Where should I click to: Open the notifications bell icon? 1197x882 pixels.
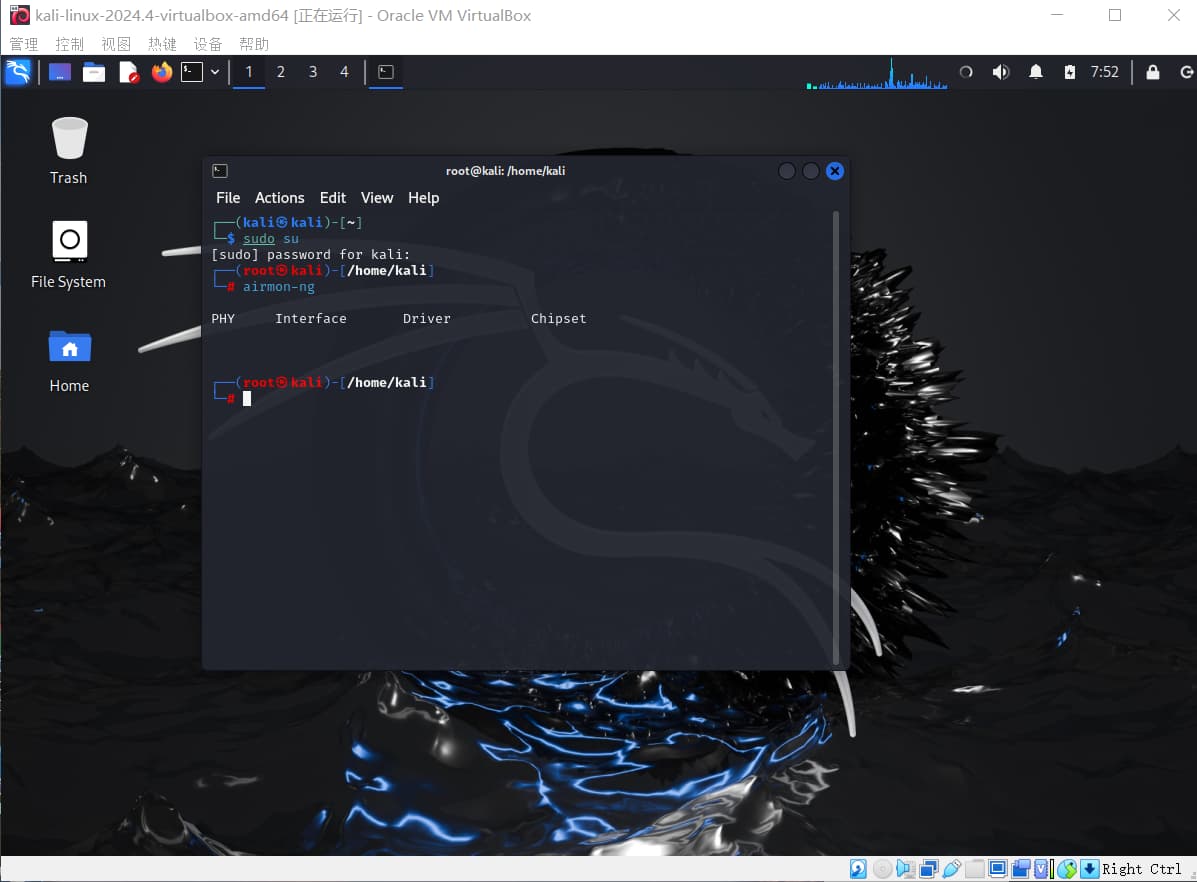[1035, 72]
